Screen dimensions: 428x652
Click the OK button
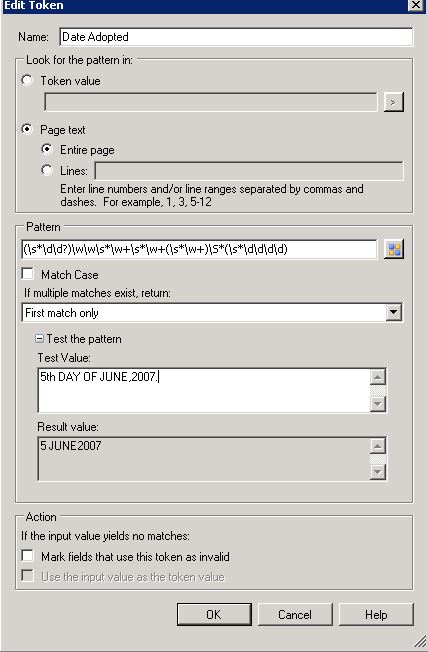214,615
